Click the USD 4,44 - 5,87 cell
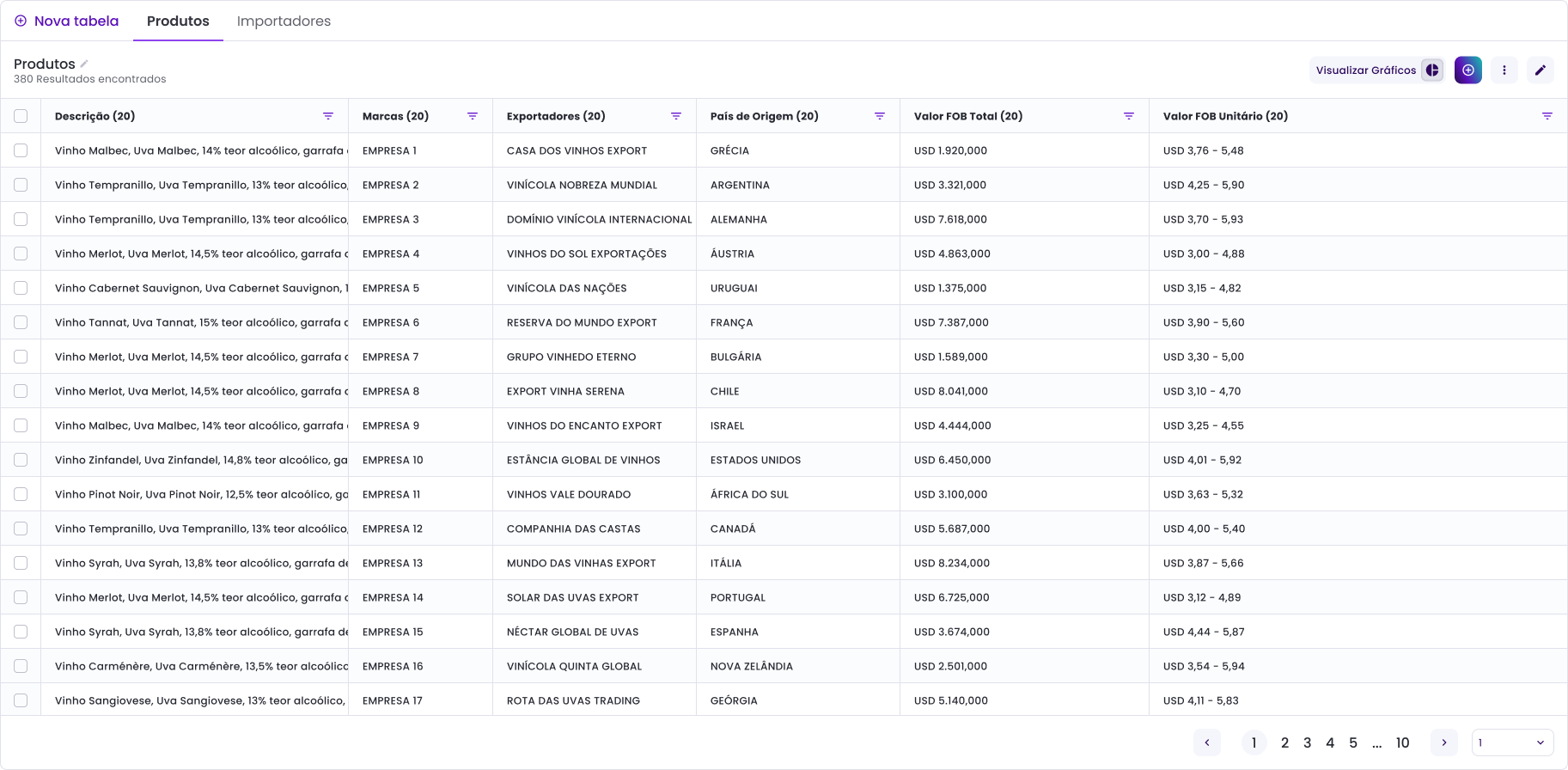Screen dimensions: 1568x770 pyautogui.click(x=1358, y=632)
